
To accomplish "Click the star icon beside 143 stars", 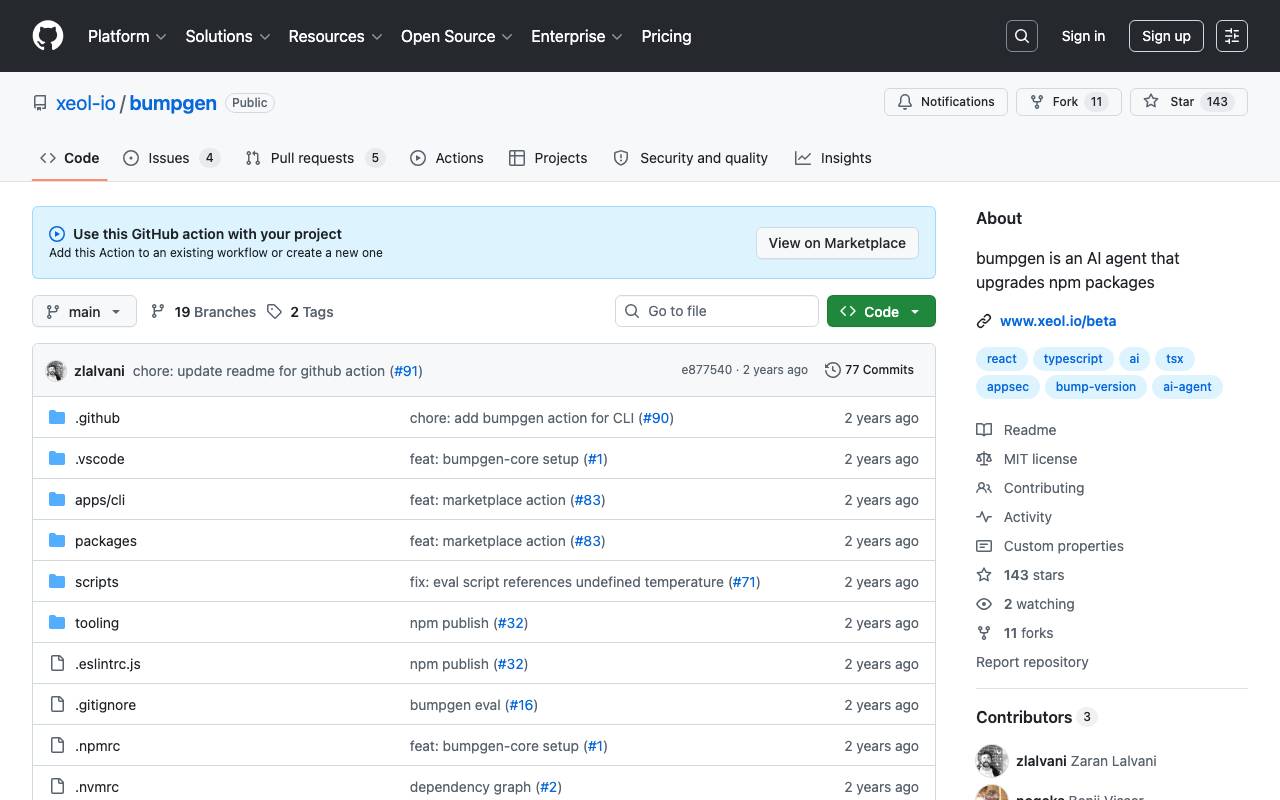I will click(x=984, y=575).
